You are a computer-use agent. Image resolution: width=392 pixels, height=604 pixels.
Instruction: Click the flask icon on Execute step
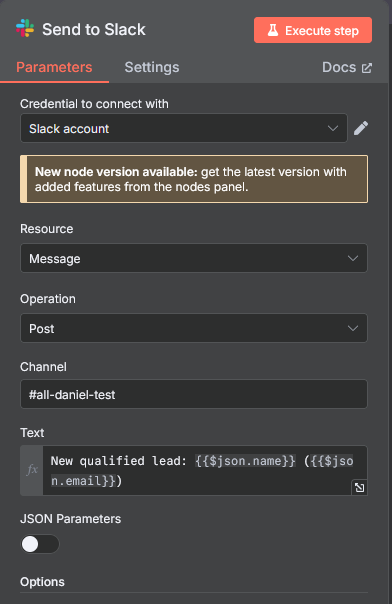tap(273, 30)
